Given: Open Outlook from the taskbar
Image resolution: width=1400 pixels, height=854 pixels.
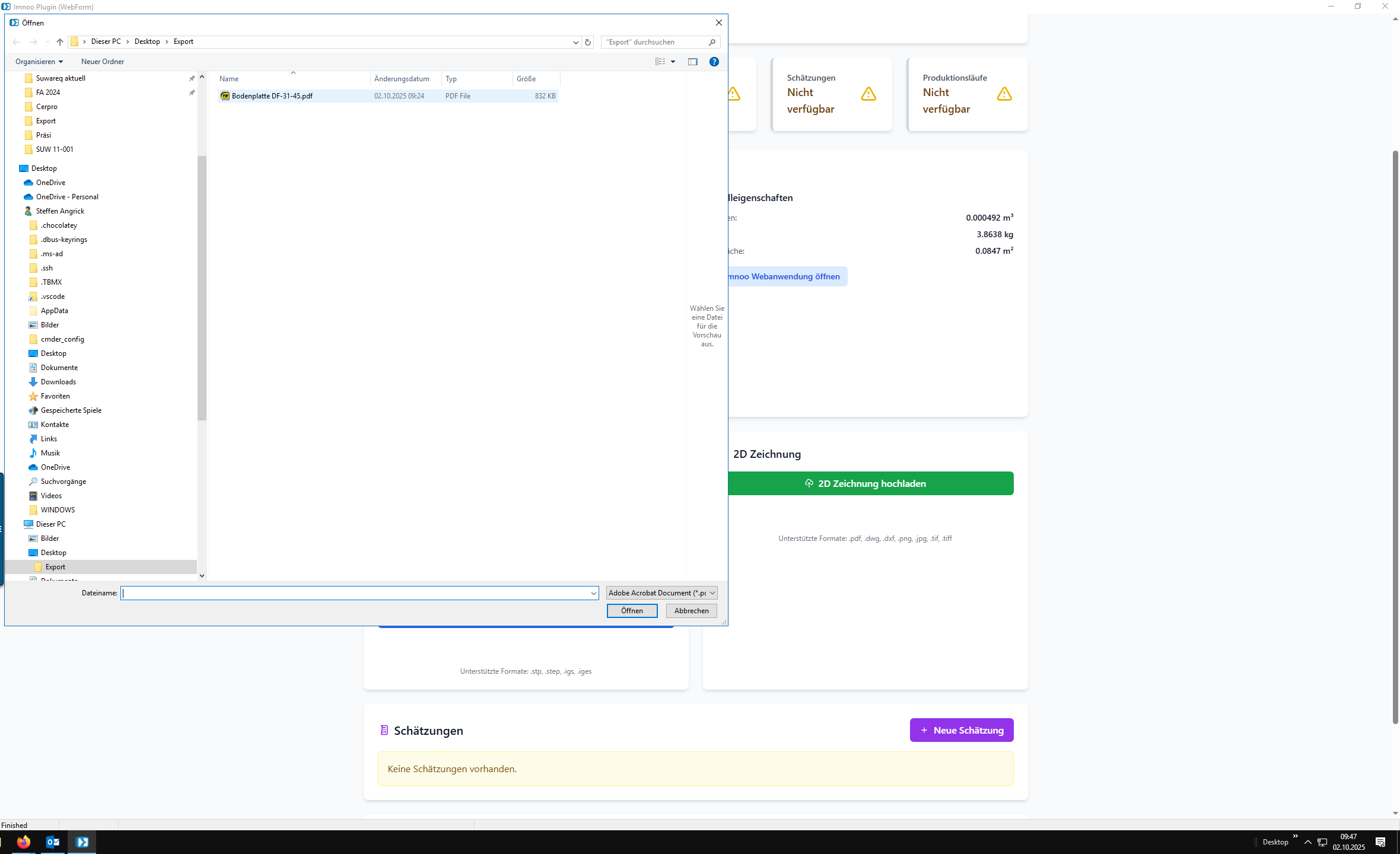Looking at the screenshot, I should pyautogui.click(x=53, y=842).
